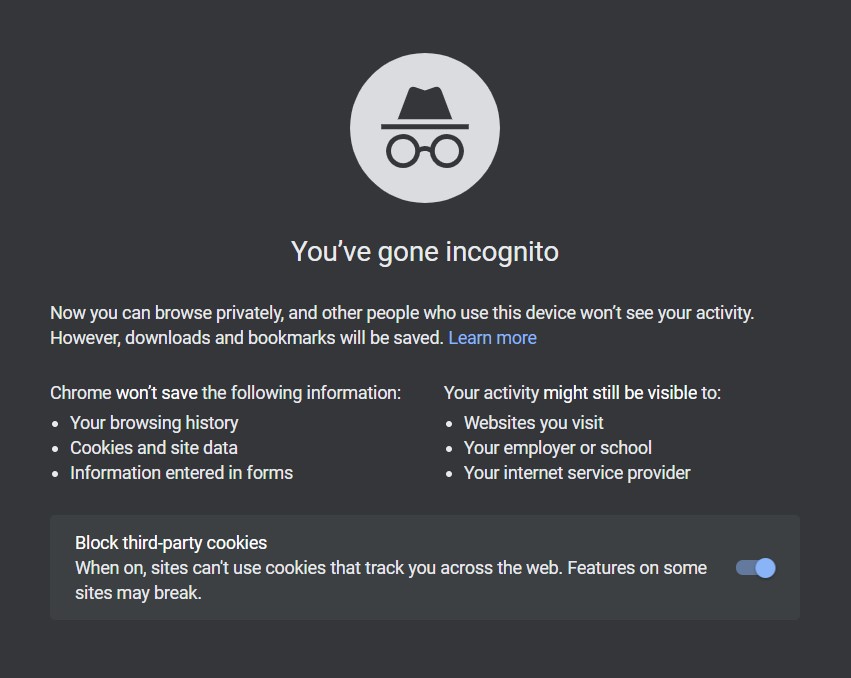Click the bold "might still" words
851x678 pixels.
click(580, 393)
